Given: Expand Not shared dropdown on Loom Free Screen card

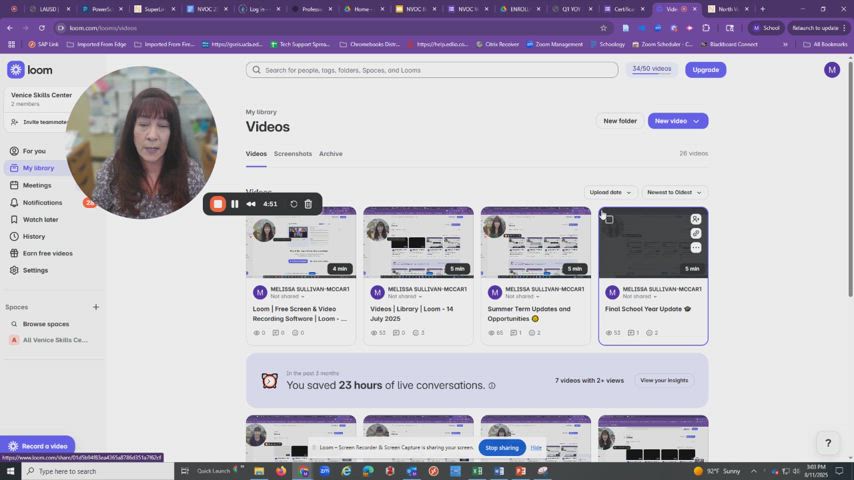Looking at the screenshot, I should [x=287, y=296].
